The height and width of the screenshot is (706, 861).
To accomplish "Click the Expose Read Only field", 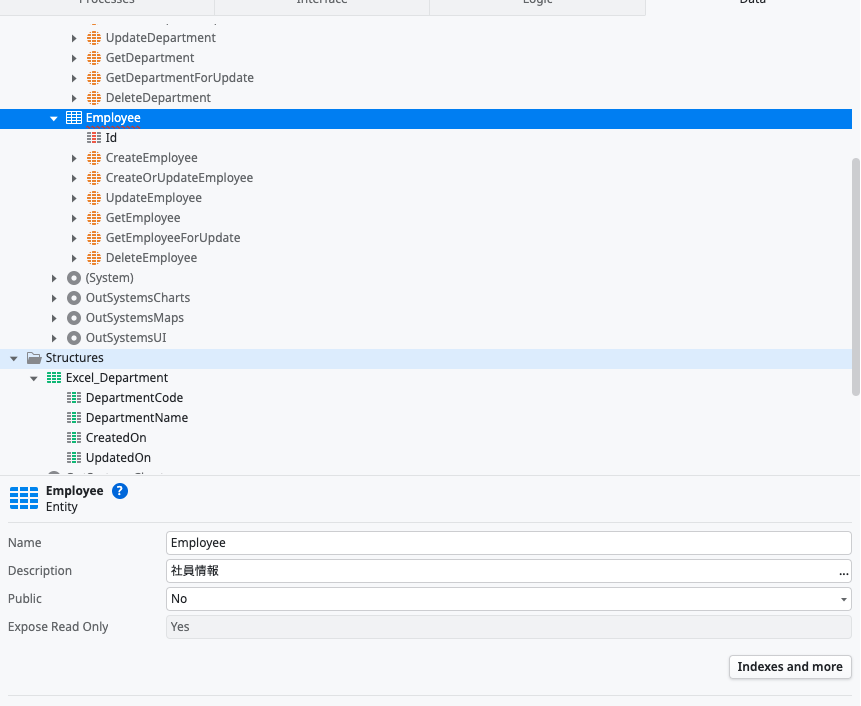I will (x=508, y=627).
